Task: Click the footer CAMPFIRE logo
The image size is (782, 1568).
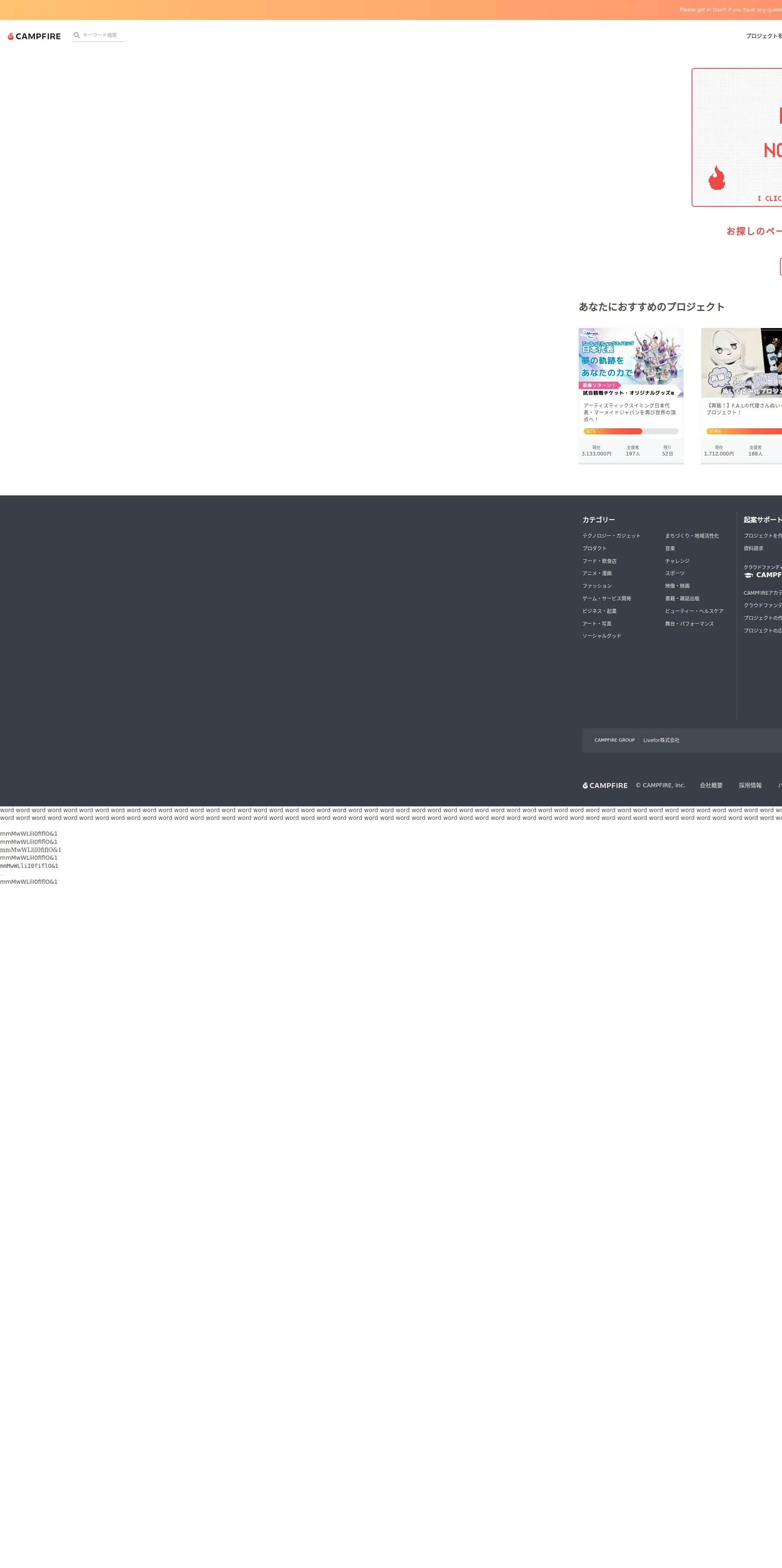Action: point(604,785)
